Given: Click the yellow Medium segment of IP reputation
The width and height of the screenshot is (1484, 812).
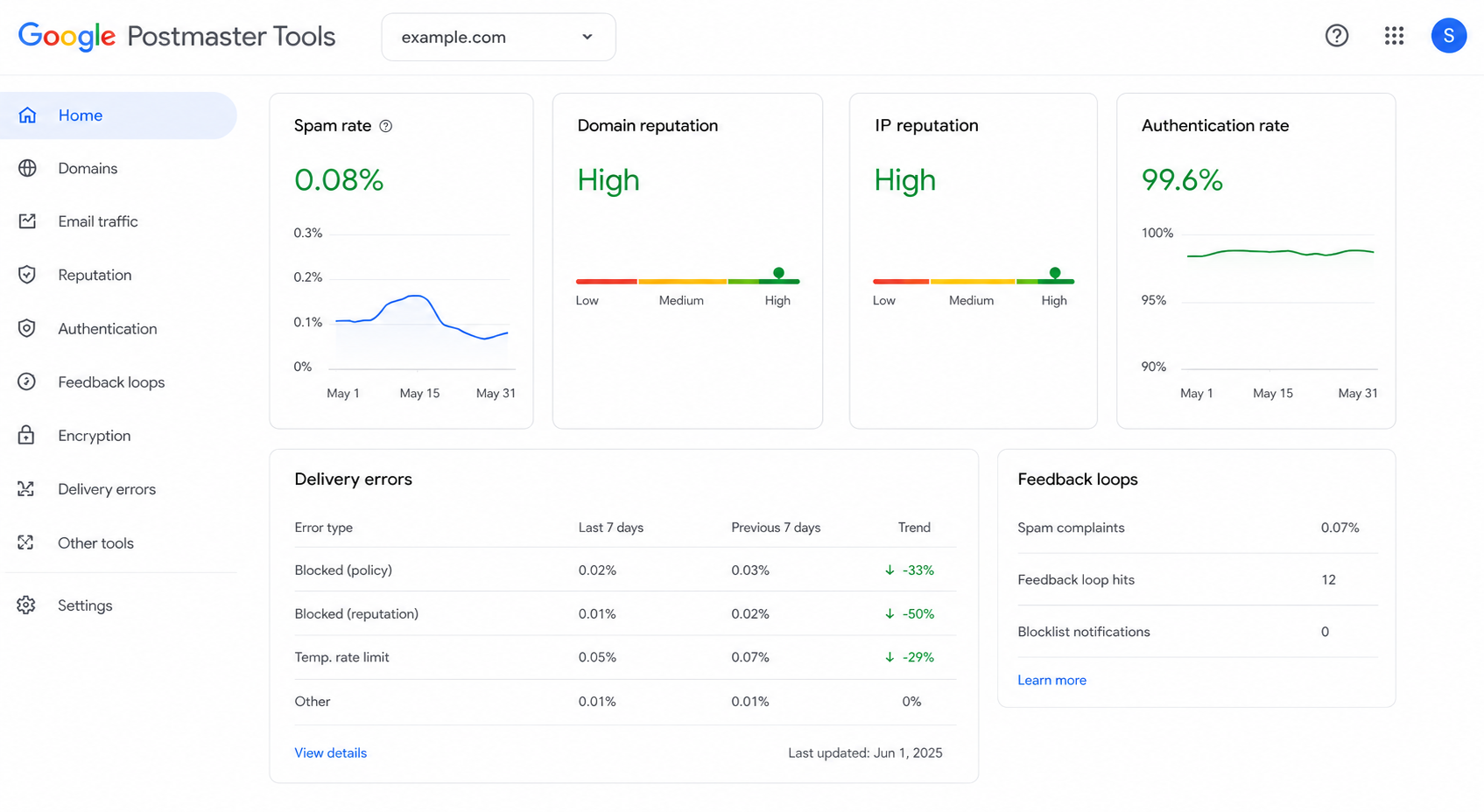Looking at the screenshot, I should click(x=973, y=282).
